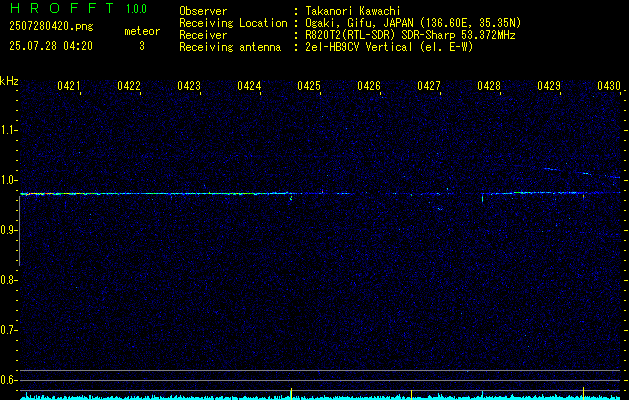The width and height of the screenshot is (629, 400).
Task: Click the yellow meteor marker after 0429
Action: click(x=583, y=393)
